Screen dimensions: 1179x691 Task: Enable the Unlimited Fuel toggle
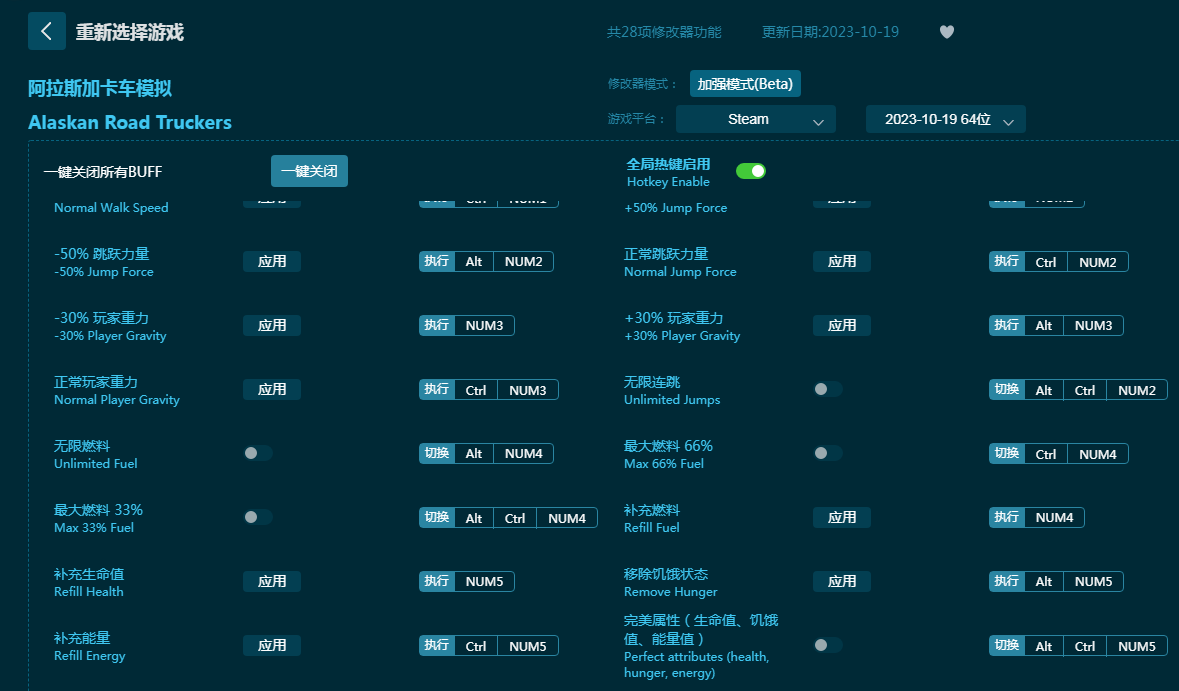[x=257, y=453]
